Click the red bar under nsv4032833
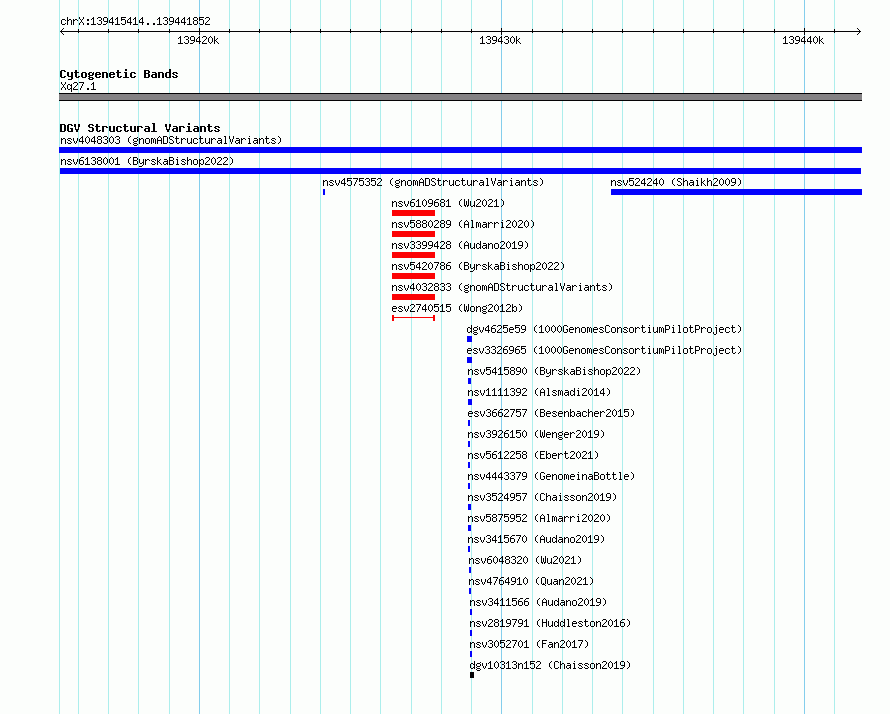 coord(413,297)
